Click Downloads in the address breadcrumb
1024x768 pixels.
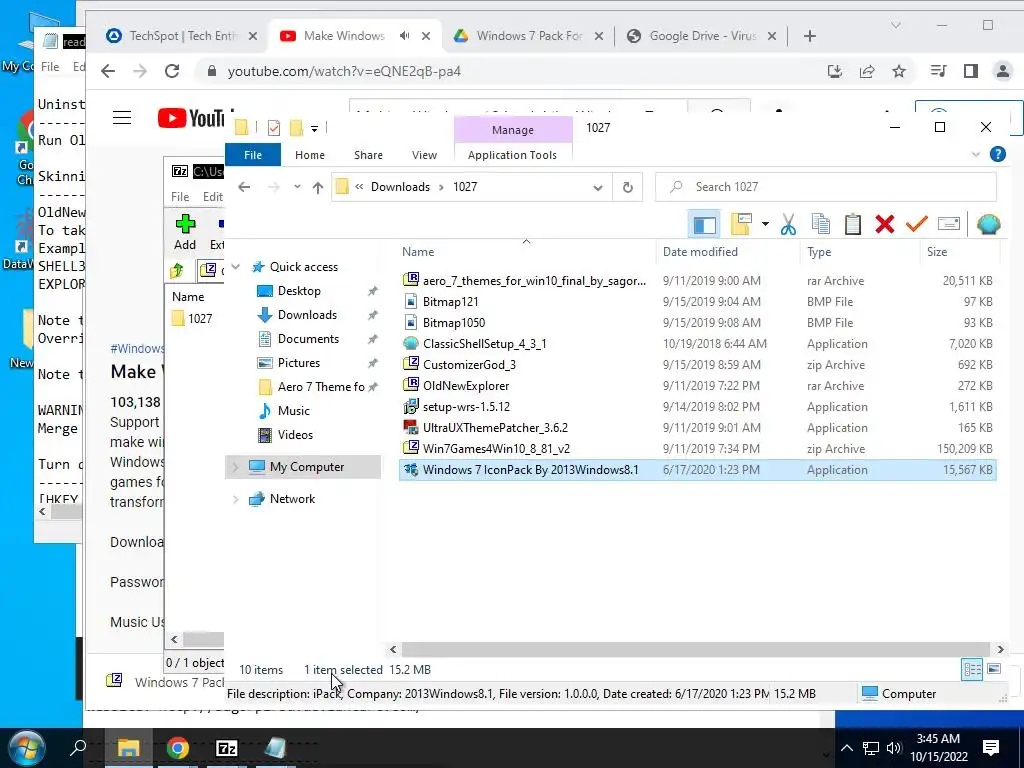(400, 187)
